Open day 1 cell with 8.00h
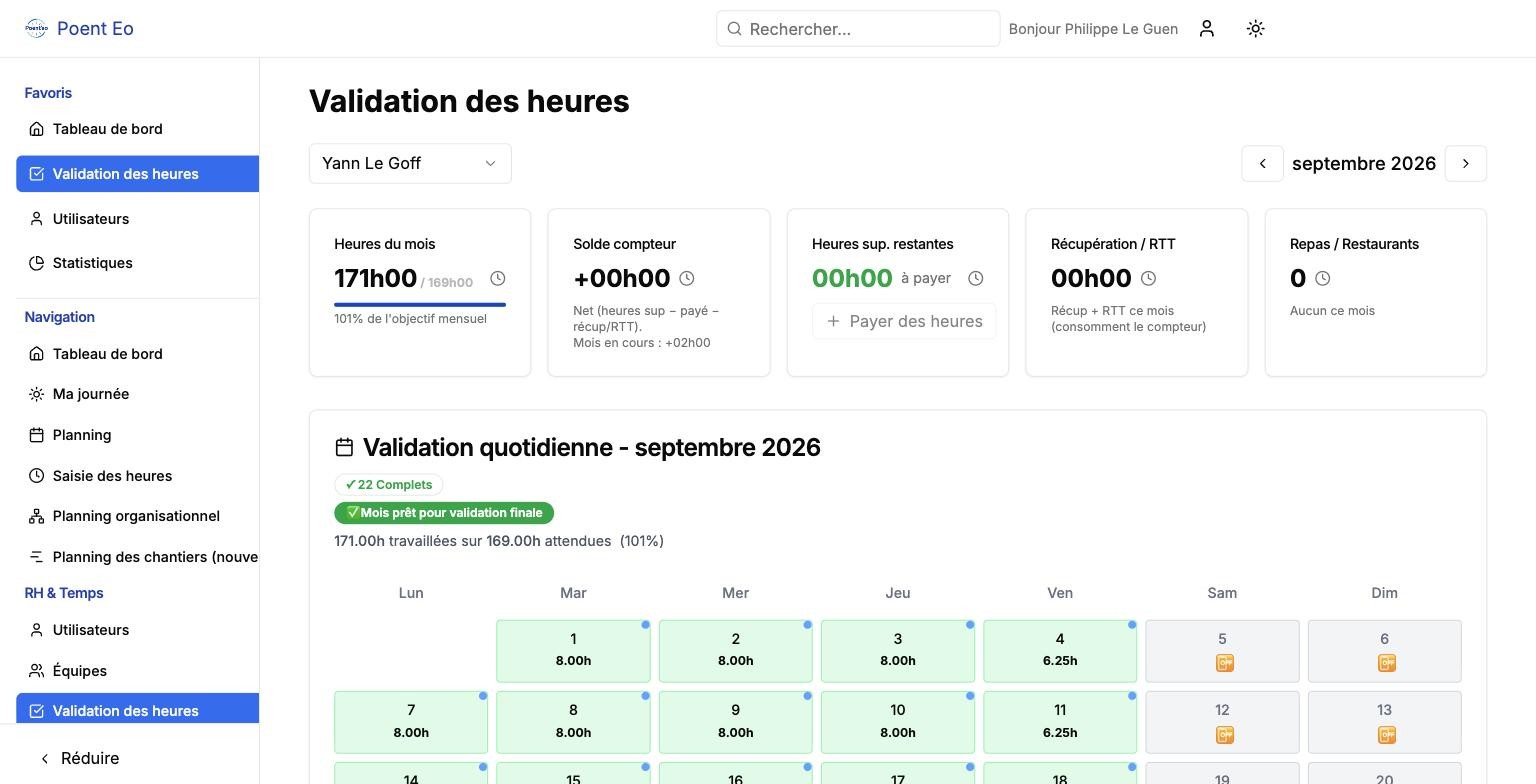1536x784 pixels. (x=573, y=651)
